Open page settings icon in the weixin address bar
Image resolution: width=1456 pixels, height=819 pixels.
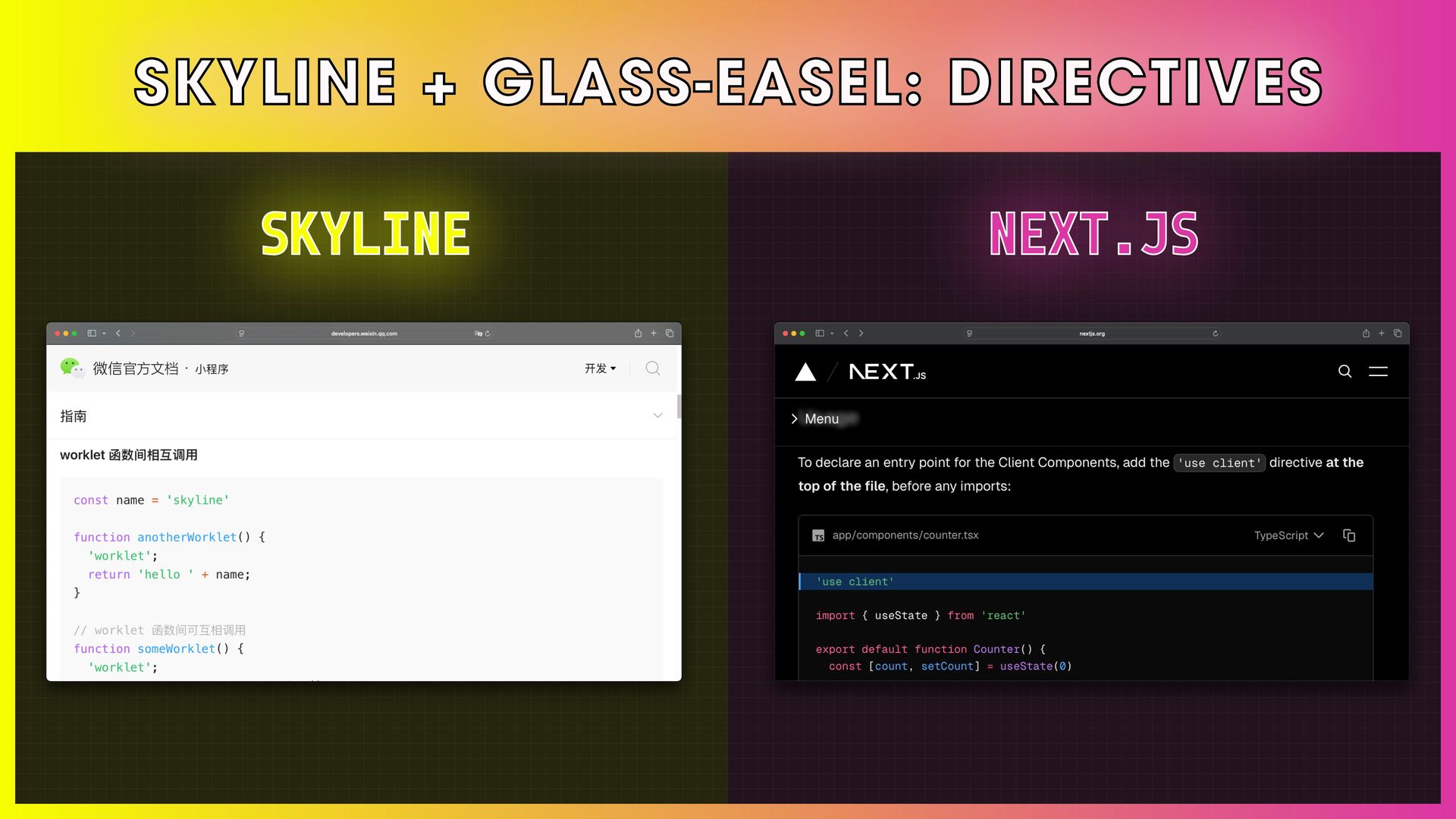click(241, 334)
